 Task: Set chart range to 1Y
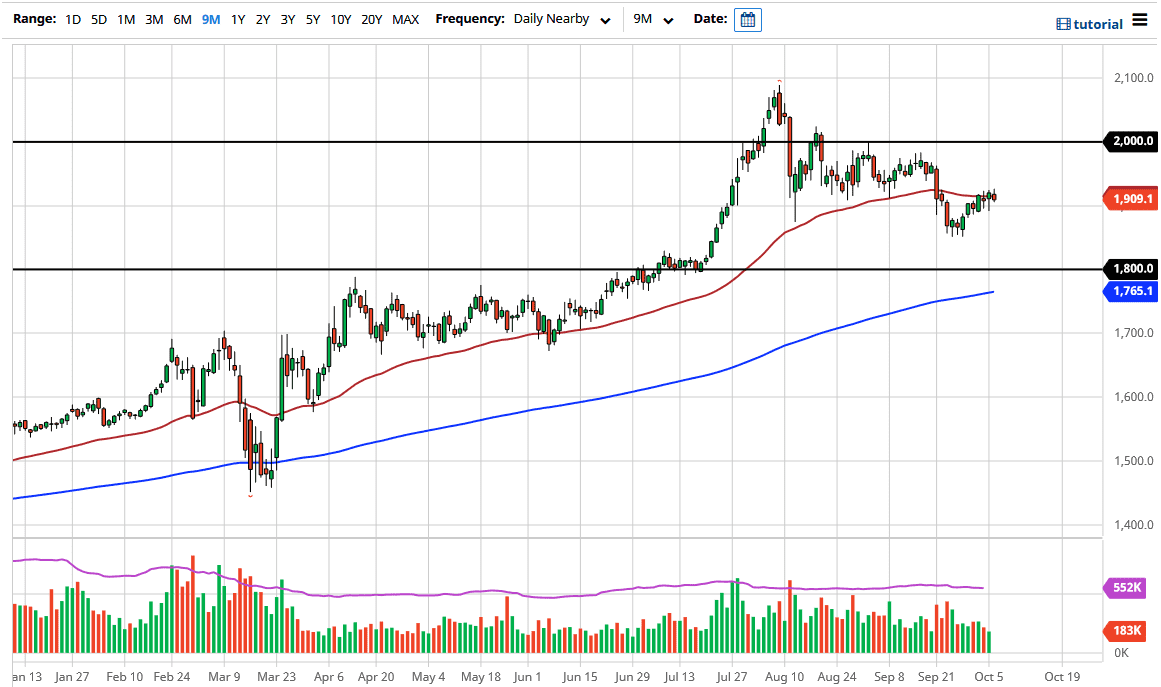tap(238, 19)
